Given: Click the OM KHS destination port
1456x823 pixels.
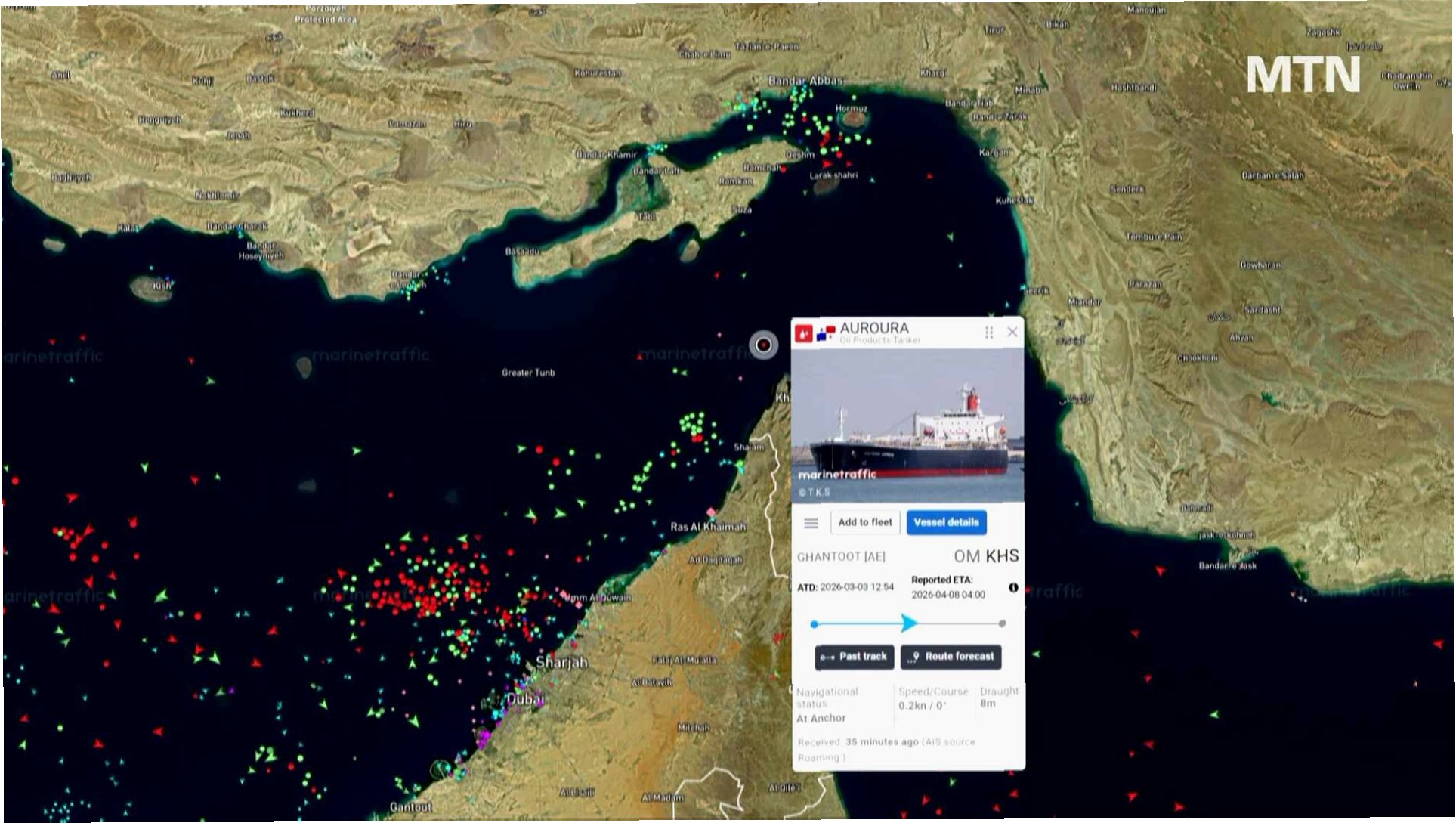Looking at the screenshot, I should (986, 556).
